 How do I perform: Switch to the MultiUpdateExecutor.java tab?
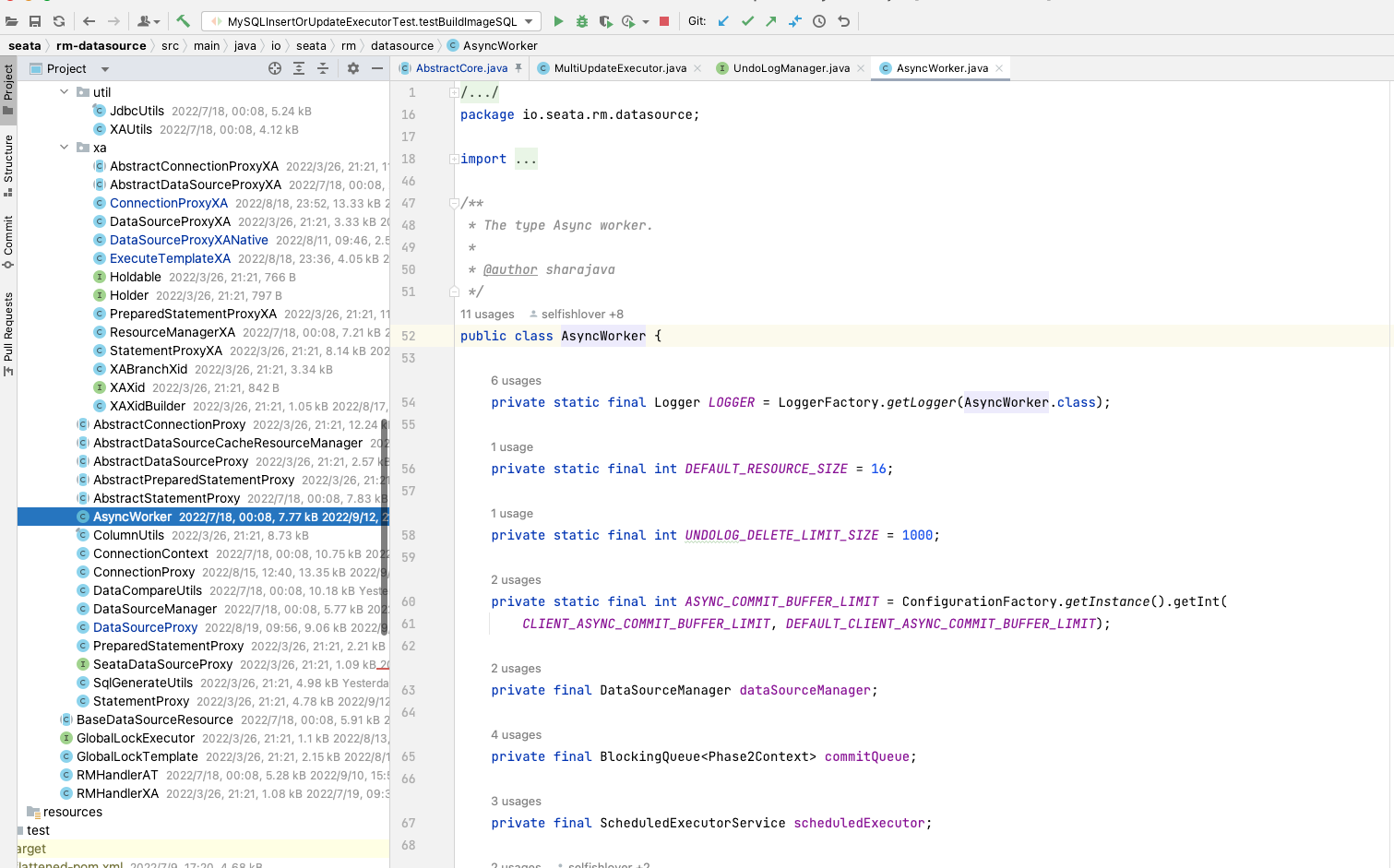[619, 68]
